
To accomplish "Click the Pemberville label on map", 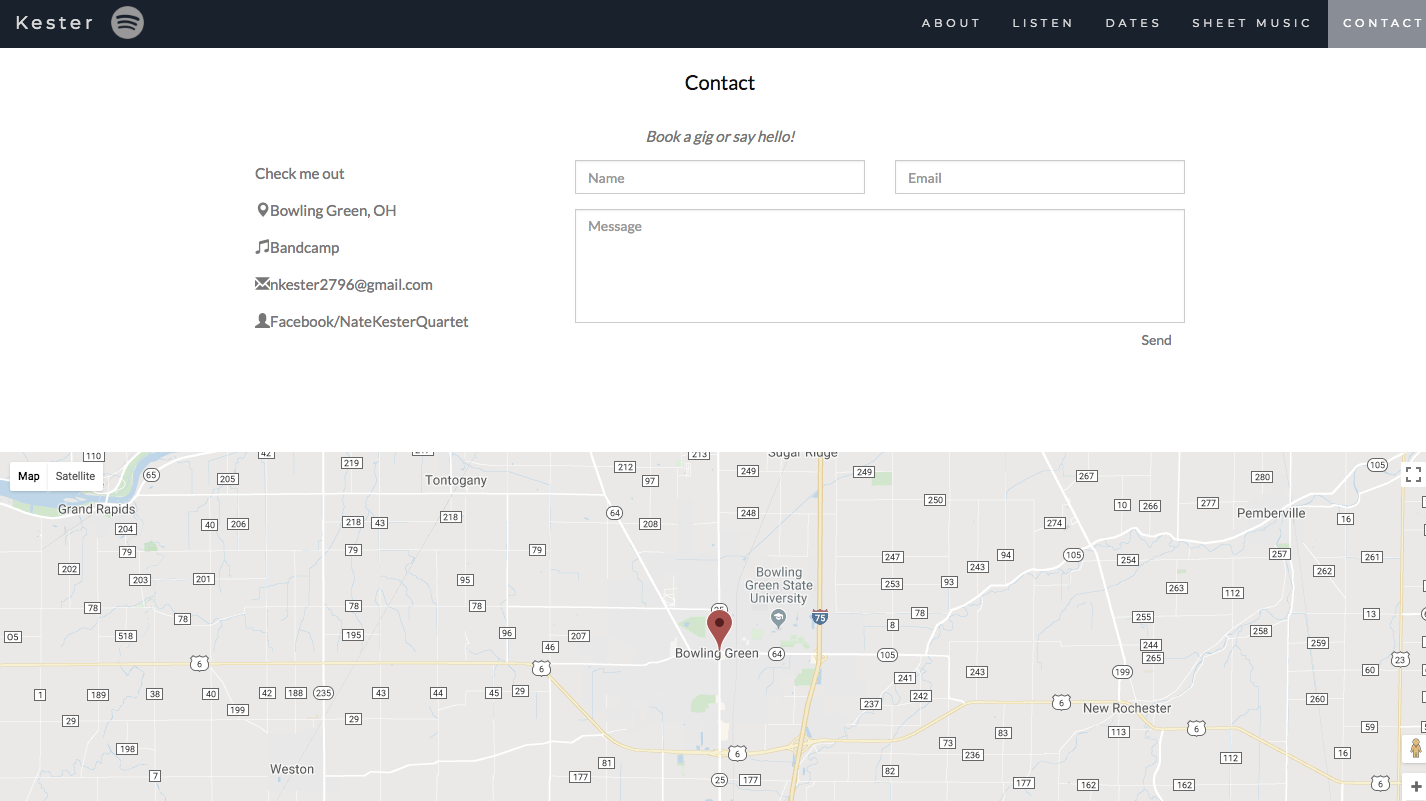I will point(1271,513).
